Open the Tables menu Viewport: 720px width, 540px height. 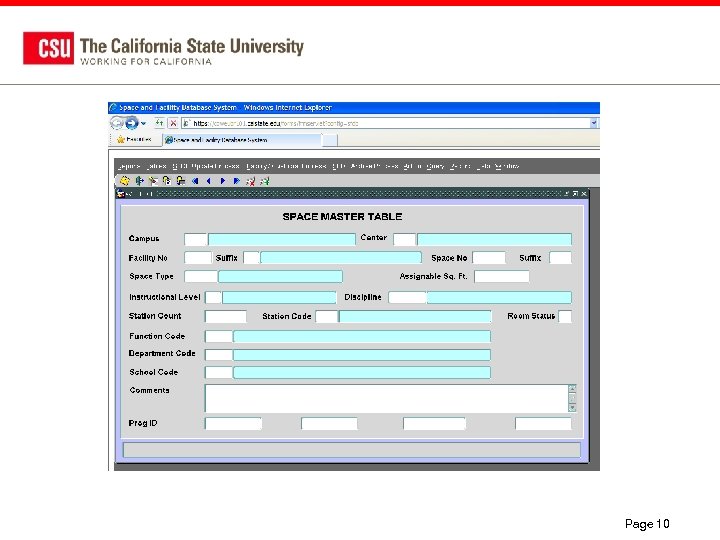click(157, 166)
